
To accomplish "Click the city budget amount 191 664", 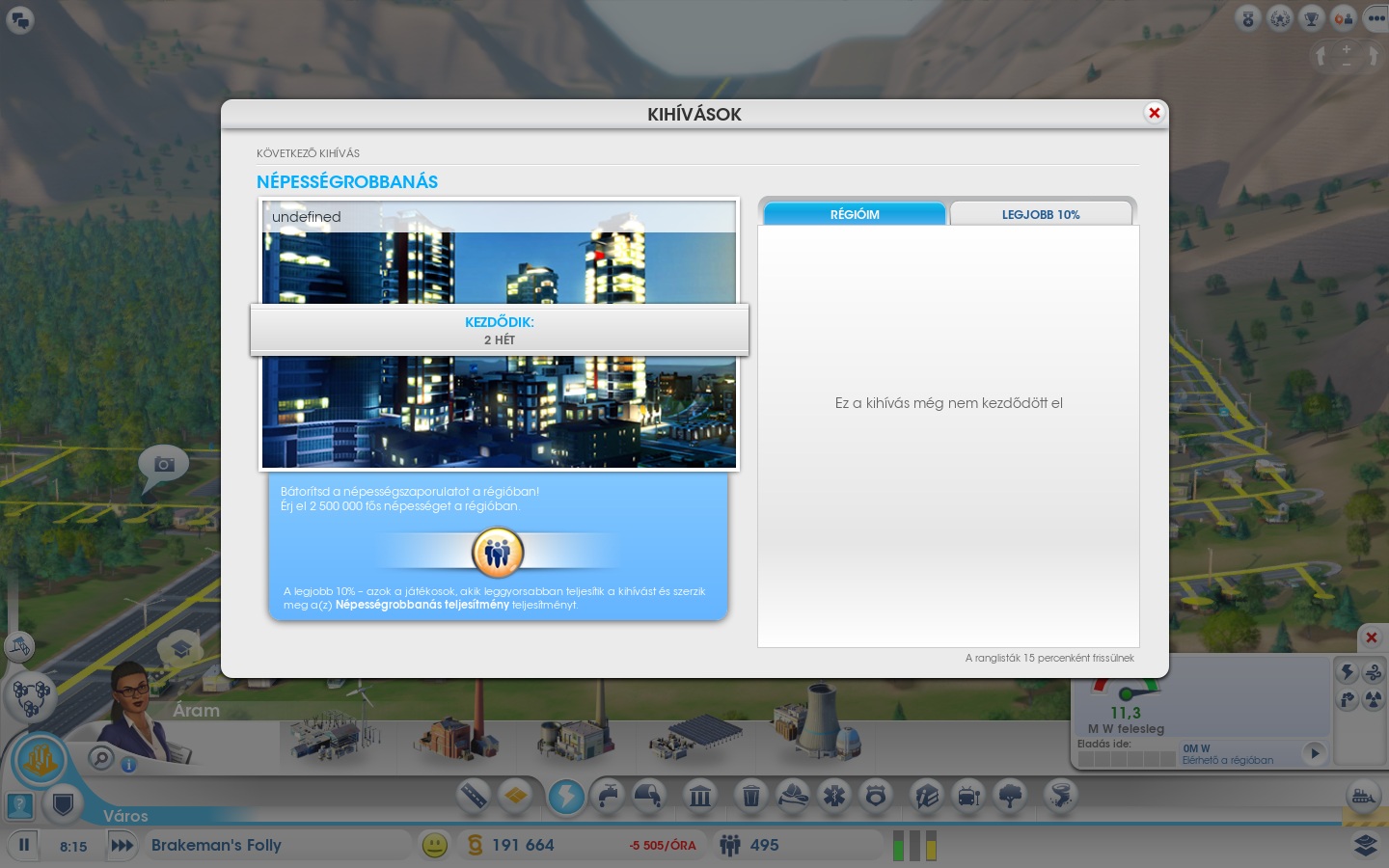I will pyautogui.click(x=523, y=845).
